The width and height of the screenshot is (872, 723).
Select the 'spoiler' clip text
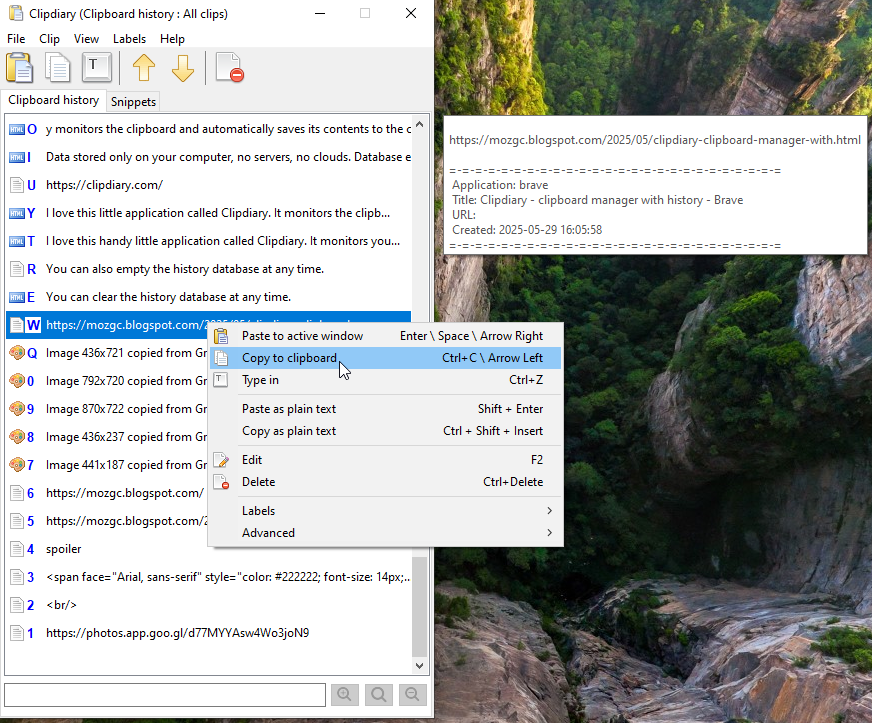point(63,549)
